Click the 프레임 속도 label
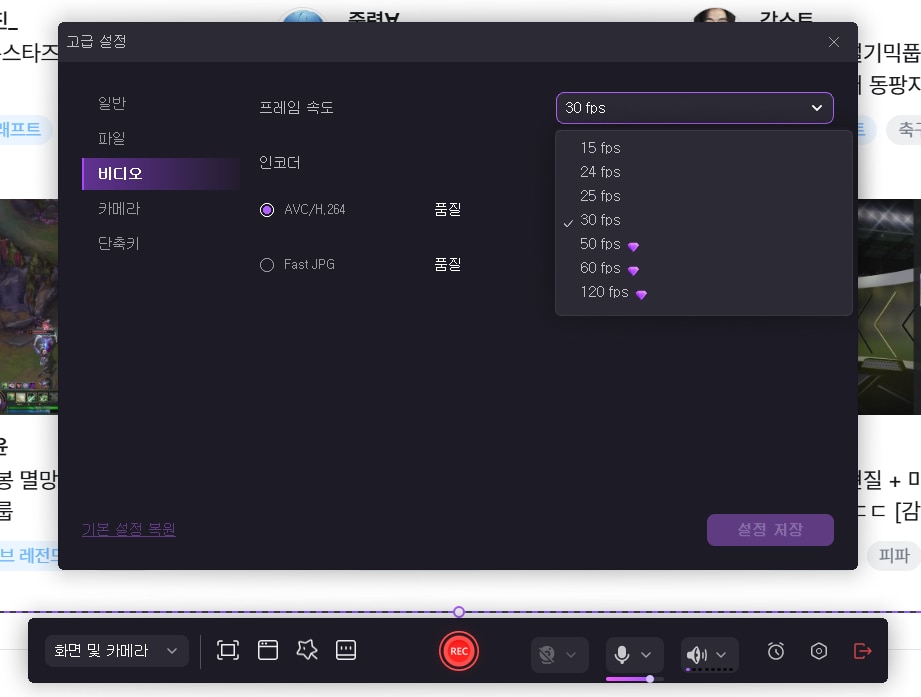Viewport: 921px width, 697px height. (296, 107)
